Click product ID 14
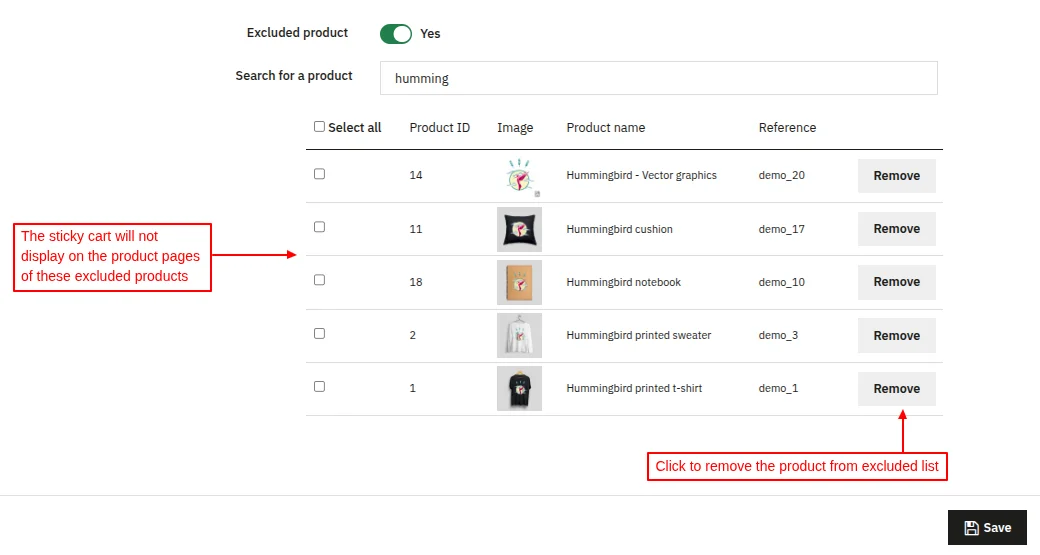 tap(416, 176)
